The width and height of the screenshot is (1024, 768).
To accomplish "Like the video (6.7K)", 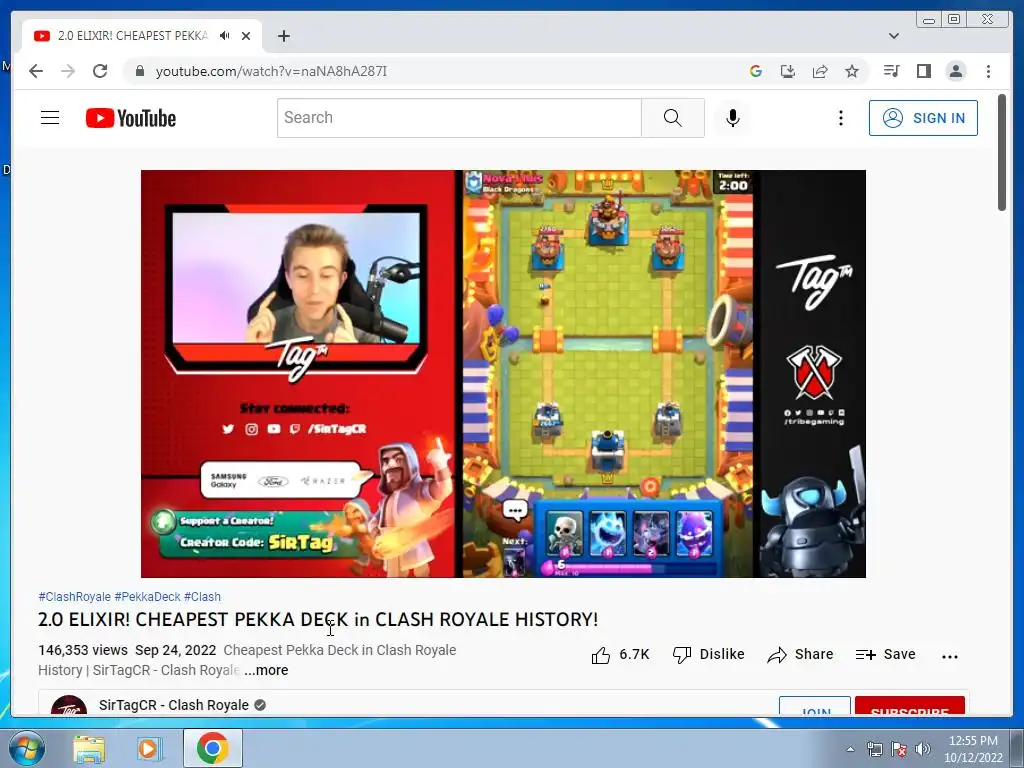I will (620, 654).
